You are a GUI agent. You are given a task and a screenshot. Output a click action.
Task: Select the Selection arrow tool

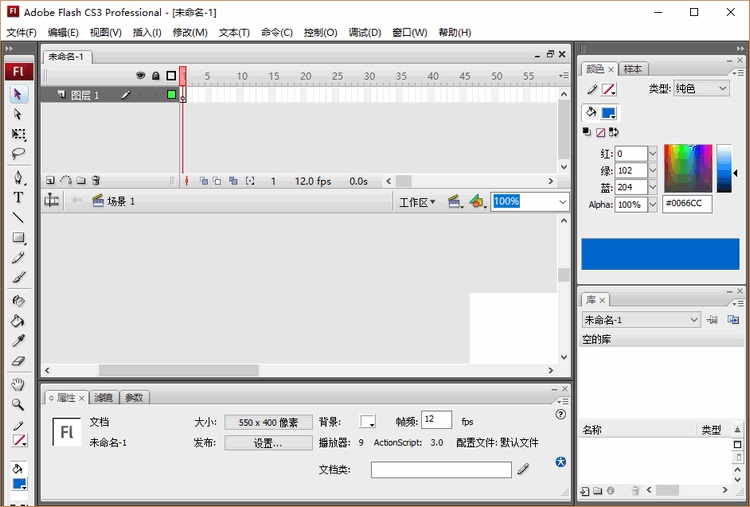click(18, 94)
